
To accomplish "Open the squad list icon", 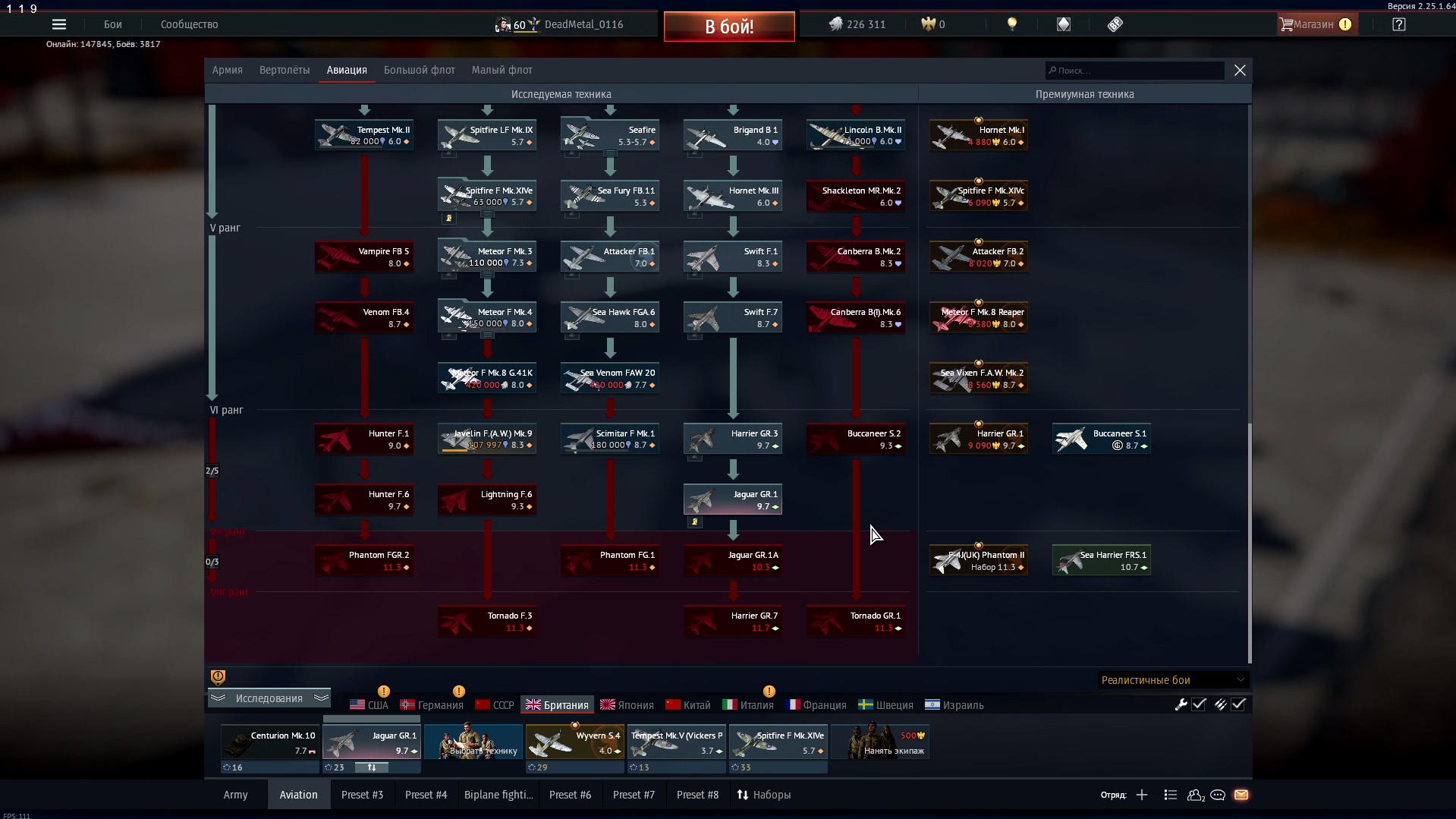I will pyautogui.click(x=1170, y=795).
